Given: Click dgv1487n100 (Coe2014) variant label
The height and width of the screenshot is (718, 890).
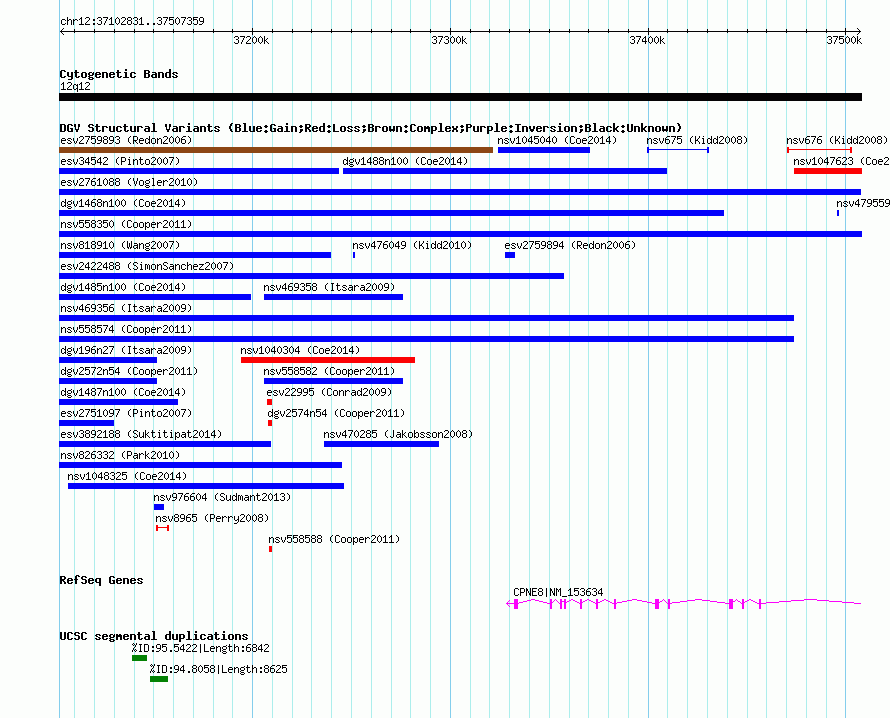Looking at the screenshot, I should tap(123, 392).
